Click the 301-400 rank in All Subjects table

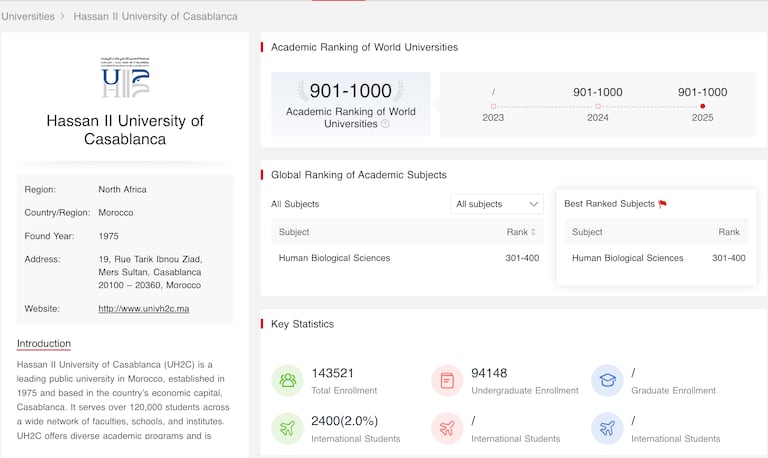point(522,258)
